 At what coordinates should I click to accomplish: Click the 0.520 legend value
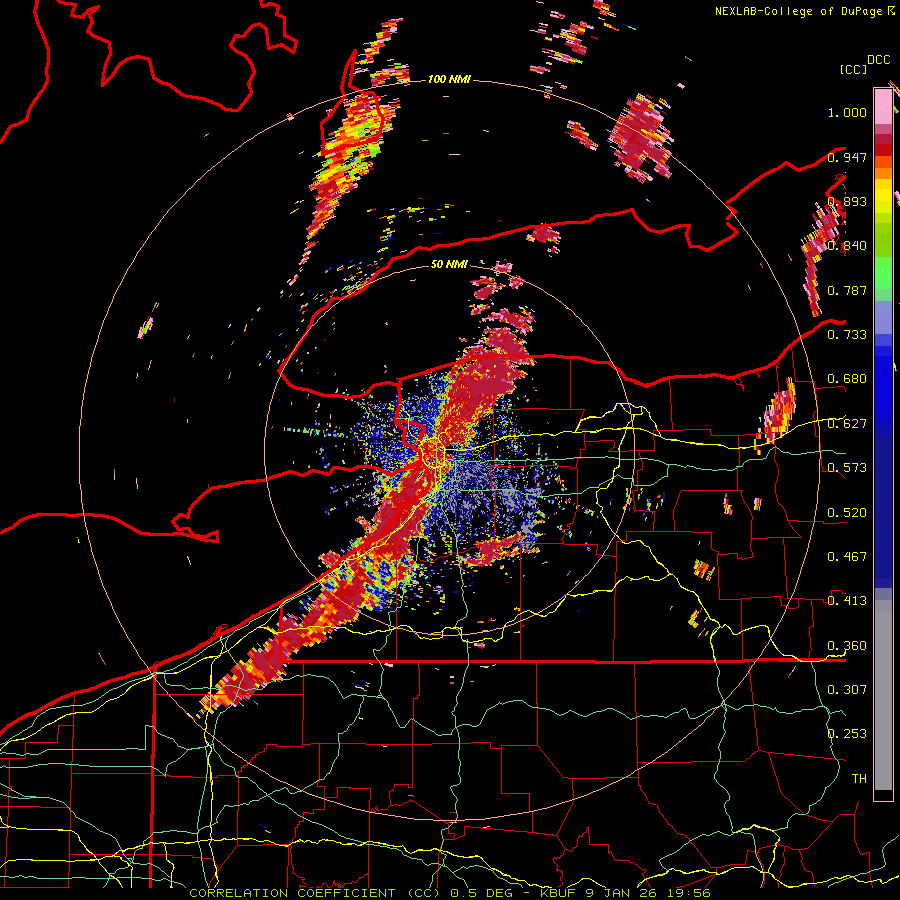coord(847,513)
